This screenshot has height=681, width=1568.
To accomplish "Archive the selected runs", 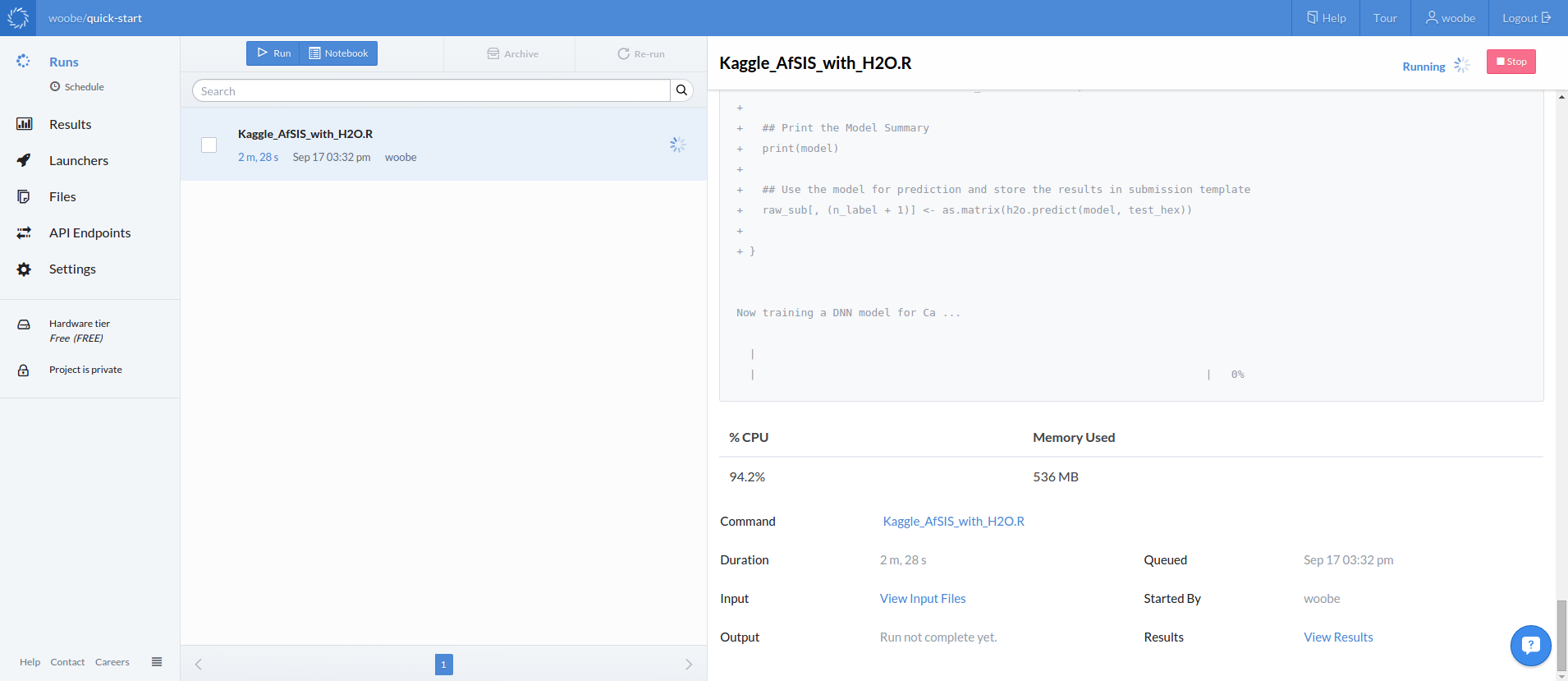I will (512, 53).
